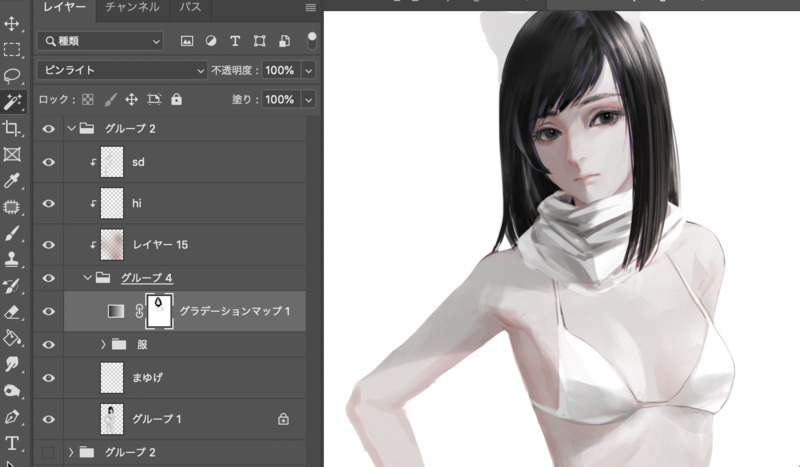Filter layers by adjustment layer icon
This screenshot has height=467, width=800.
(211, 41)
